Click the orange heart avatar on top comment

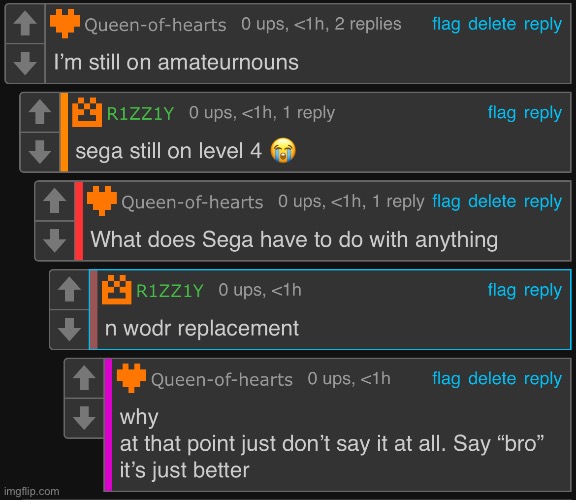point(65,24)
